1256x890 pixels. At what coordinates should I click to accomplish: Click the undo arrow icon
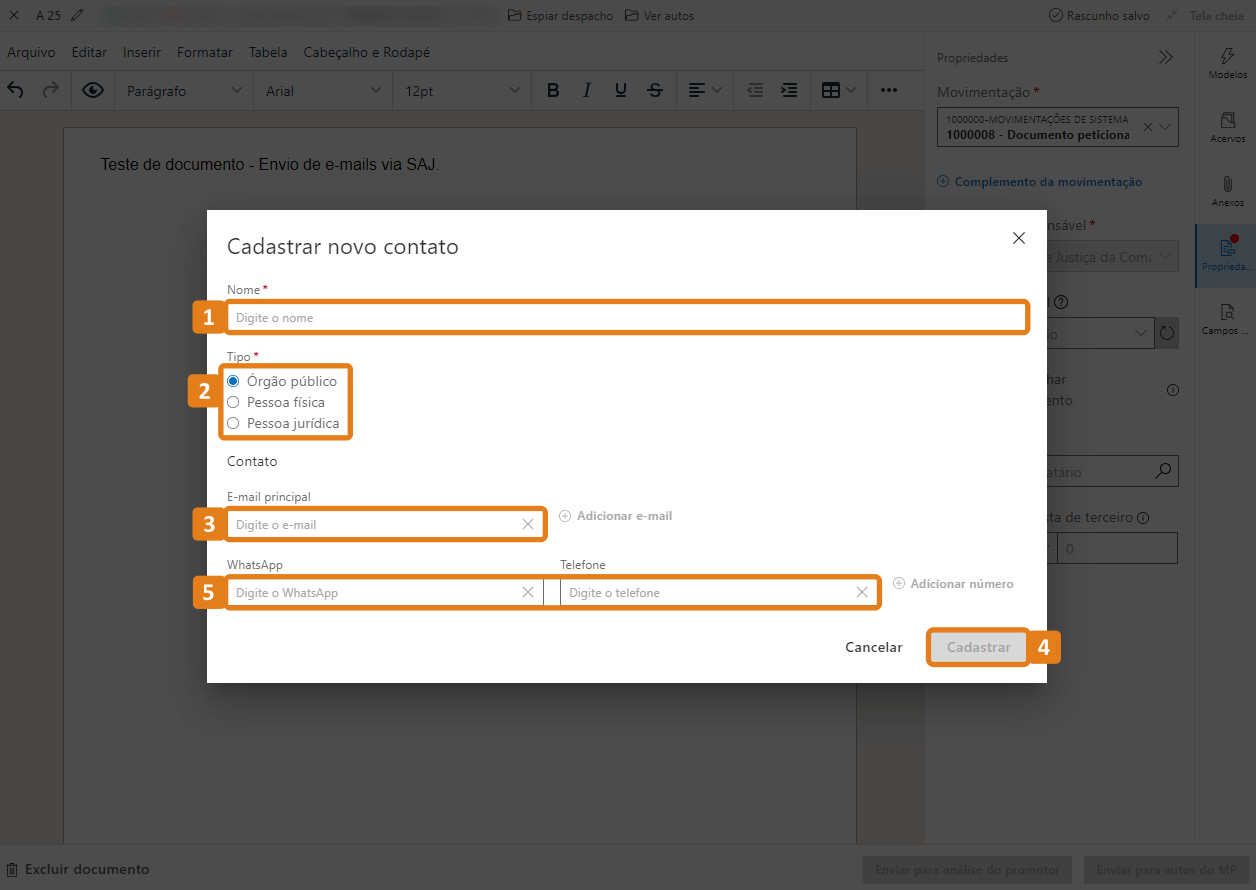click(x=16, y=90)
